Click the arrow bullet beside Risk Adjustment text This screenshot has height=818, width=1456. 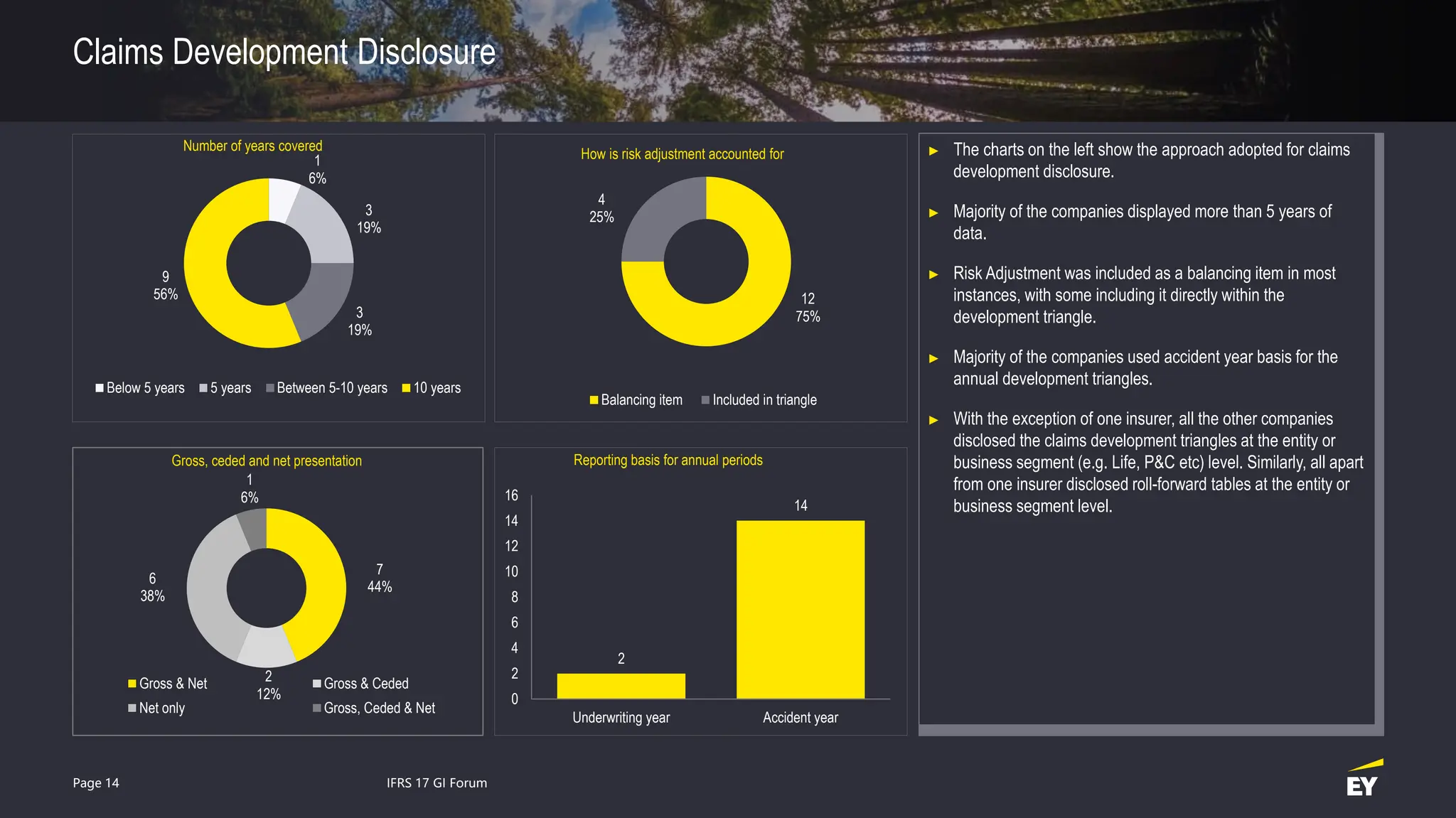(933, 274)
